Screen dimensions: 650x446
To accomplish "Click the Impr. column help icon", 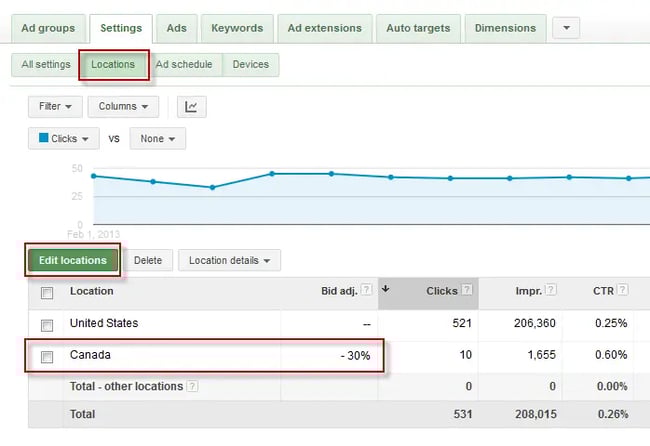I will point(550,291).
